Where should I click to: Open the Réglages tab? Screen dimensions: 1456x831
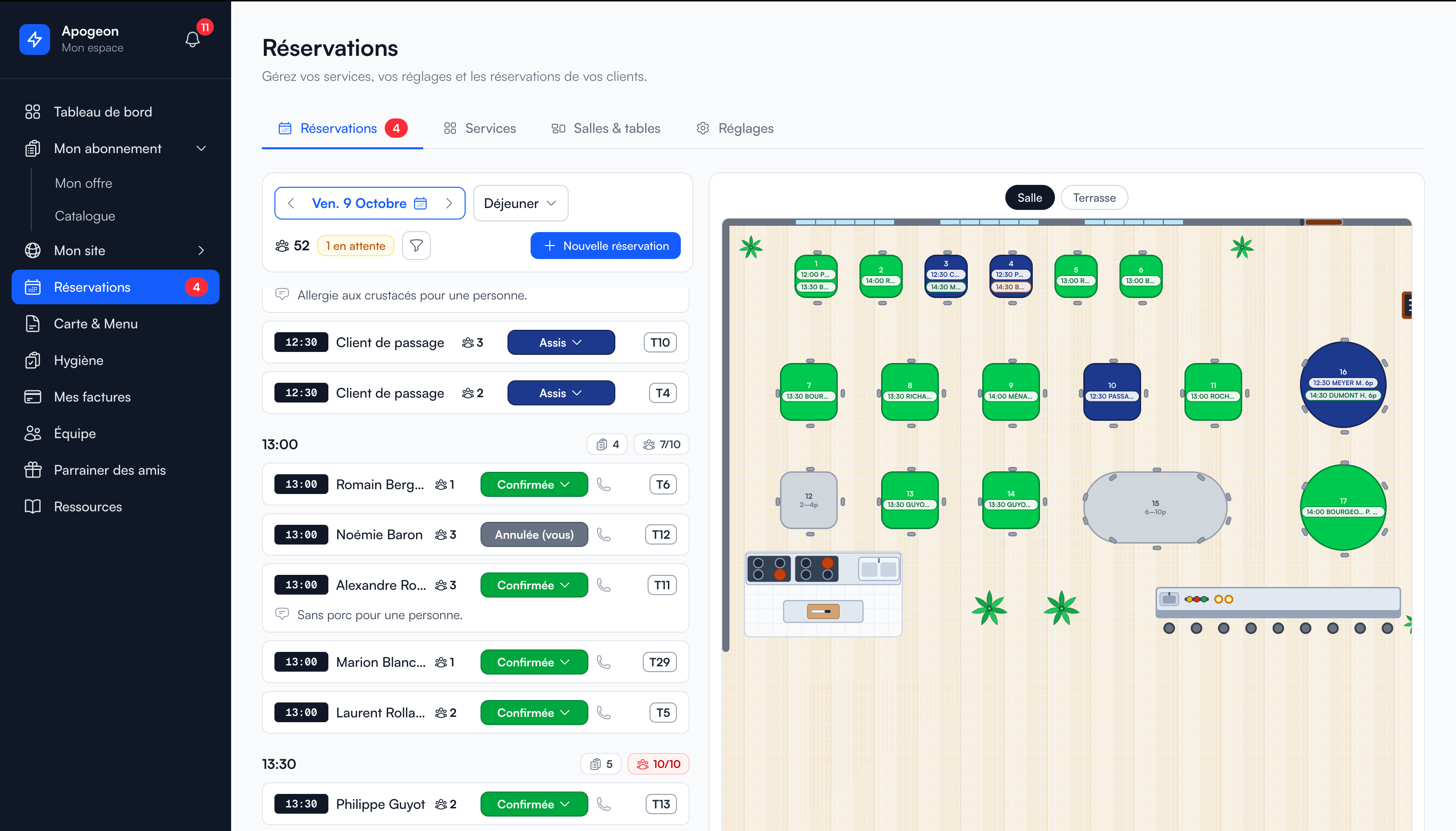coord(735,129)
